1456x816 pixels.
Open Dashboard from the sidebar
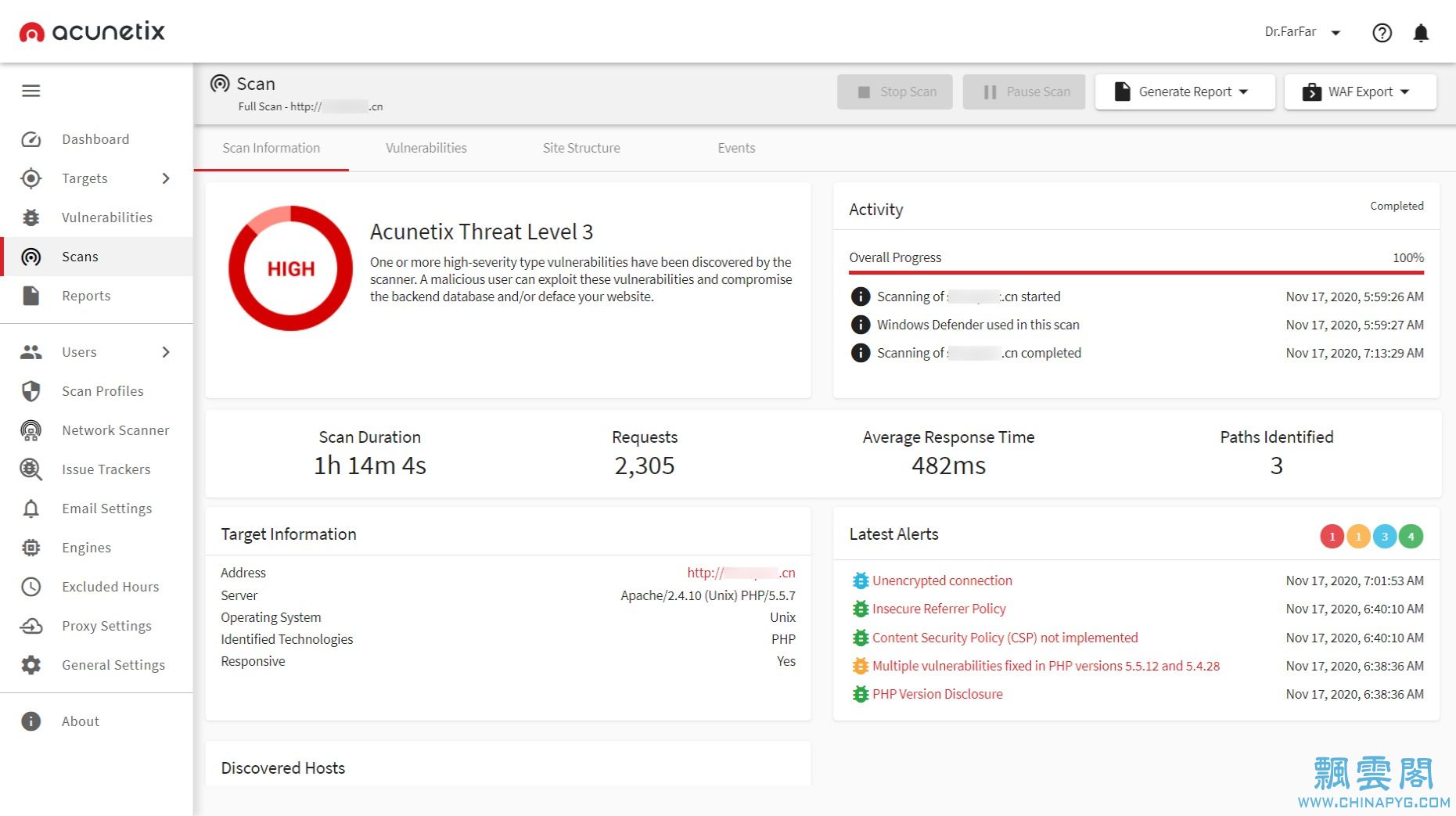[x=95, y=139]
